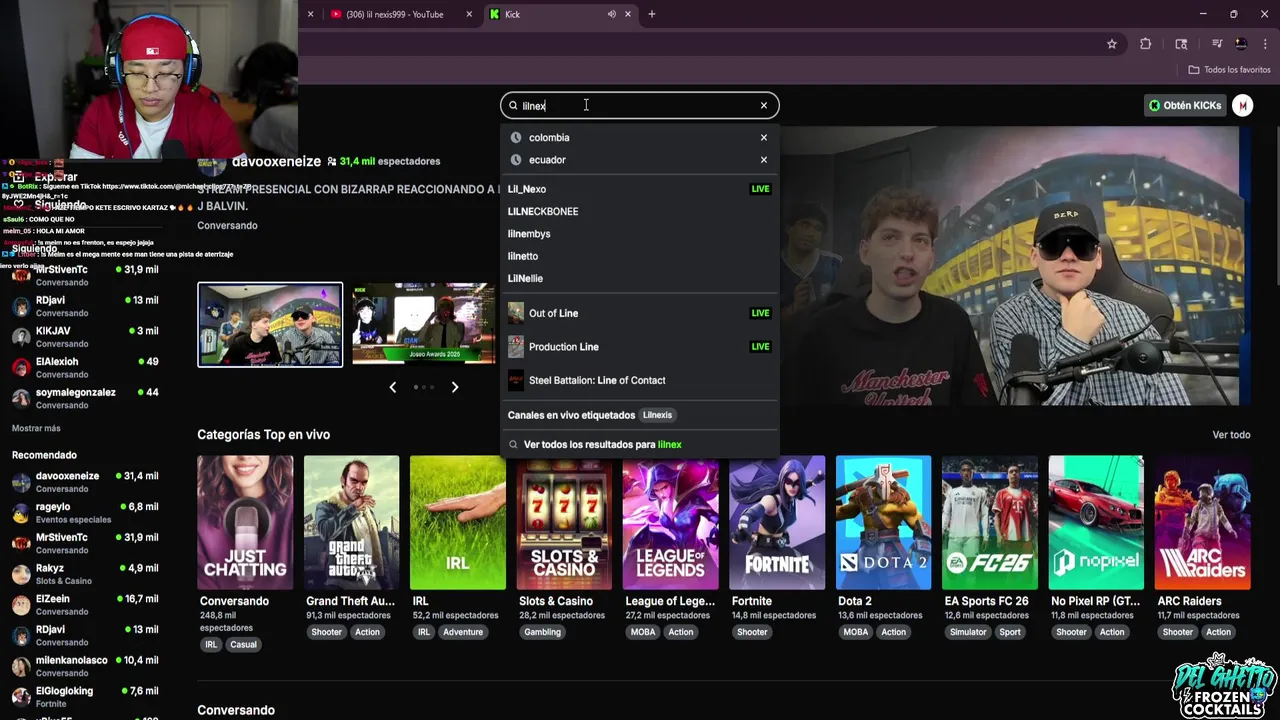Viewport: 1280px width, 720px height.
Task: Open davooxeneize in Recomendado list
Action: 85,482
